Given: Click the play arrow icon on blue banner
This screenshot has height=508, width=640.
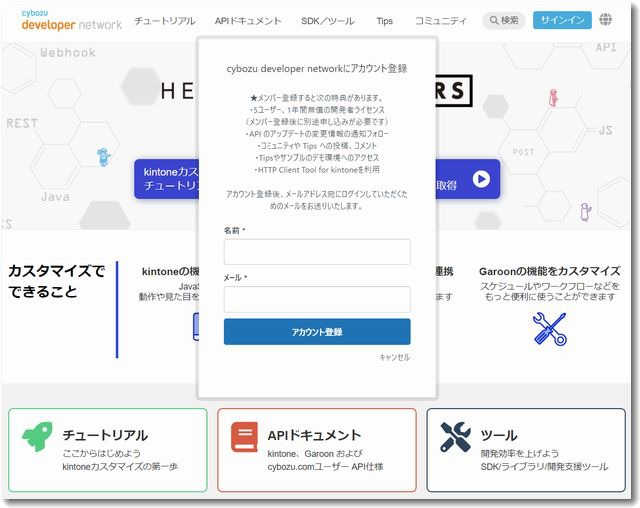Looking at the screenshot, I should [x=481, y=179].
